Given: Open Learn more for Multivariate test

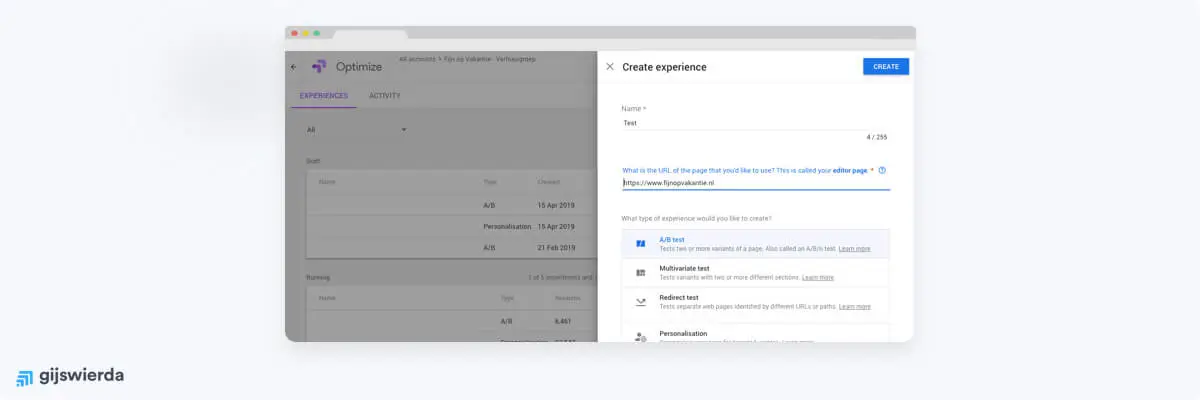Looking at the screenshot, I should click(x=818, y=277).
